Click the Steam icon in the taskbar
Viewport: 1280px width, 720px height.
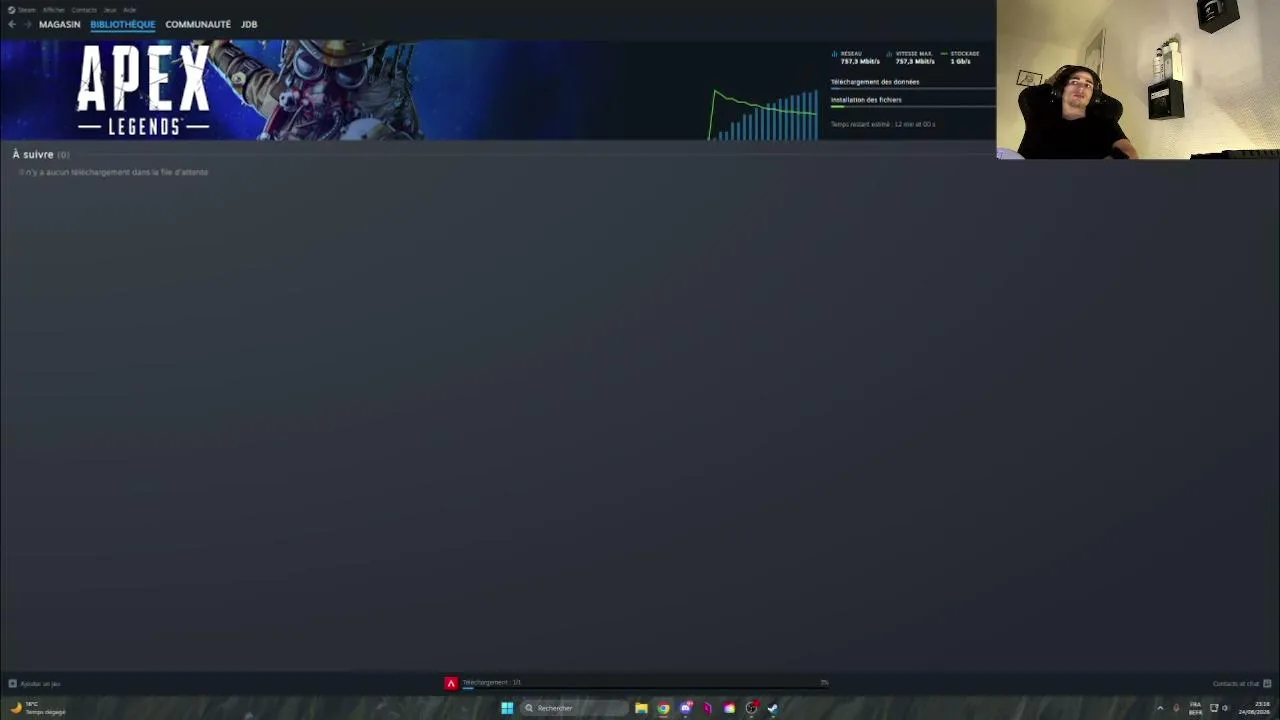click(x=773, y=708)
